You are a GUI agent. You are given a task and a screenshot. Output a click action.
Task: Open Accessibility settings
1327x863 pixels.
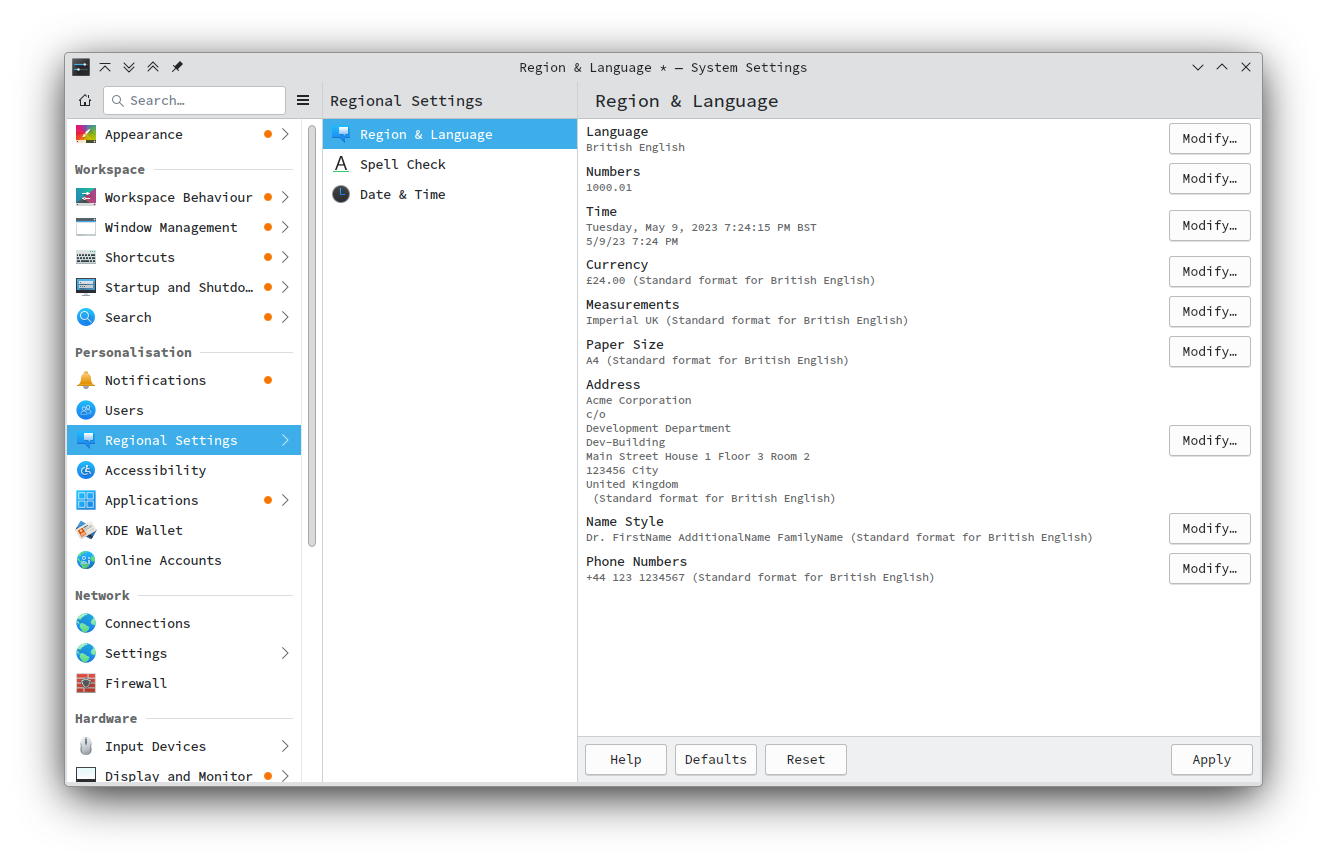click(184, 470)
